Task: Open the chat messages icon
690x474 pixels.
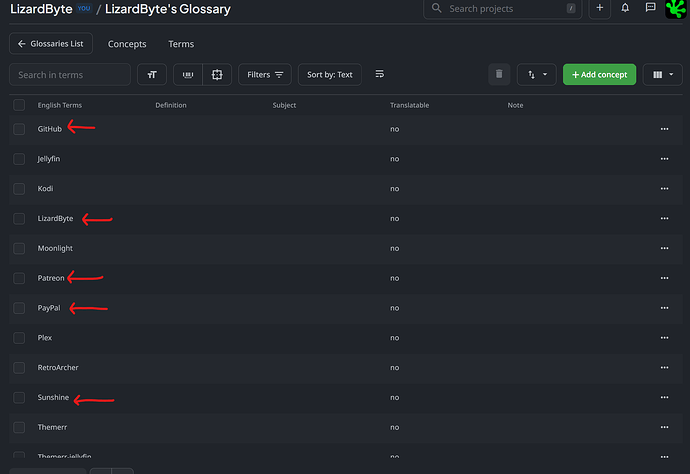Action: pos(650,8)
